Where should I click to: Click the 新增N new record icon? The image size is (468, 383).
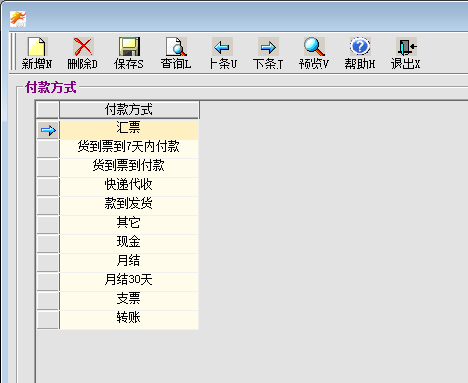tap(37, 53)
